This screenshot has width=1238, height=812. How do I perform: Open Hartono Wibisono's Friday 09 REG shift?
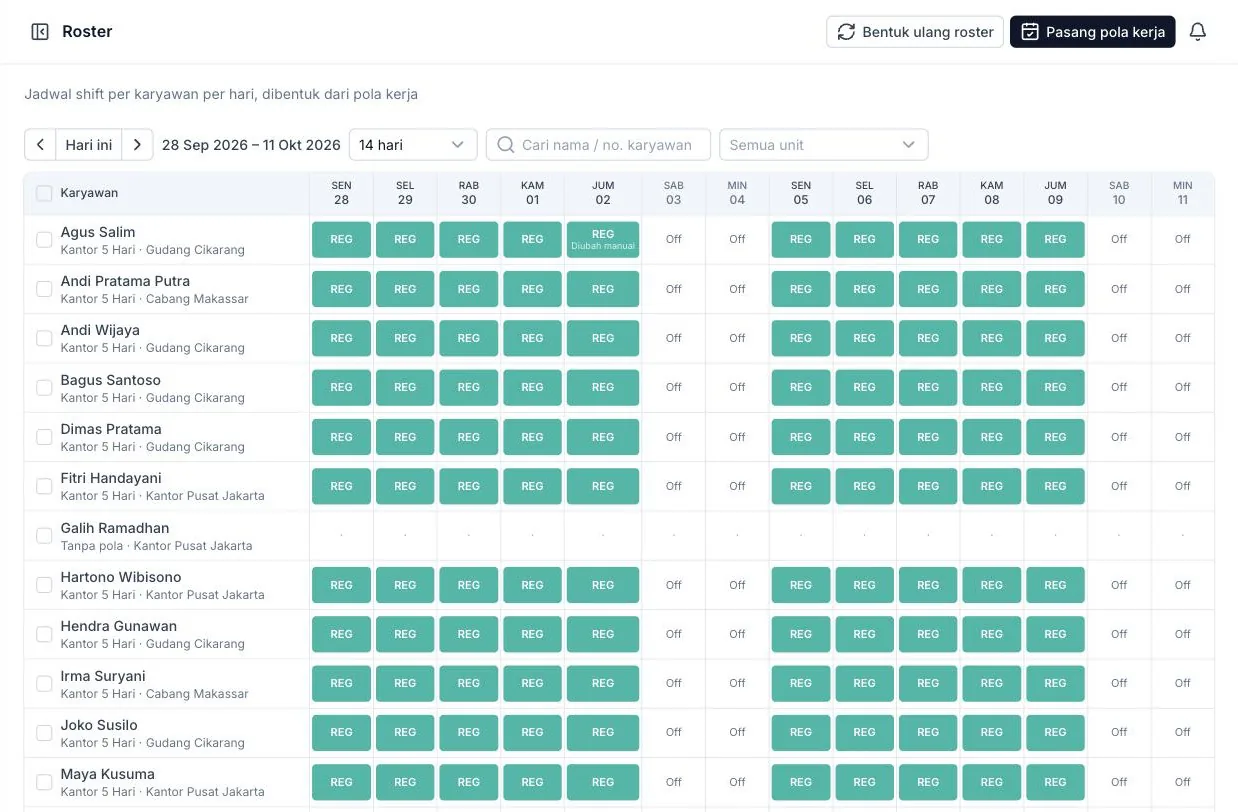click(x=1056, y=585)
